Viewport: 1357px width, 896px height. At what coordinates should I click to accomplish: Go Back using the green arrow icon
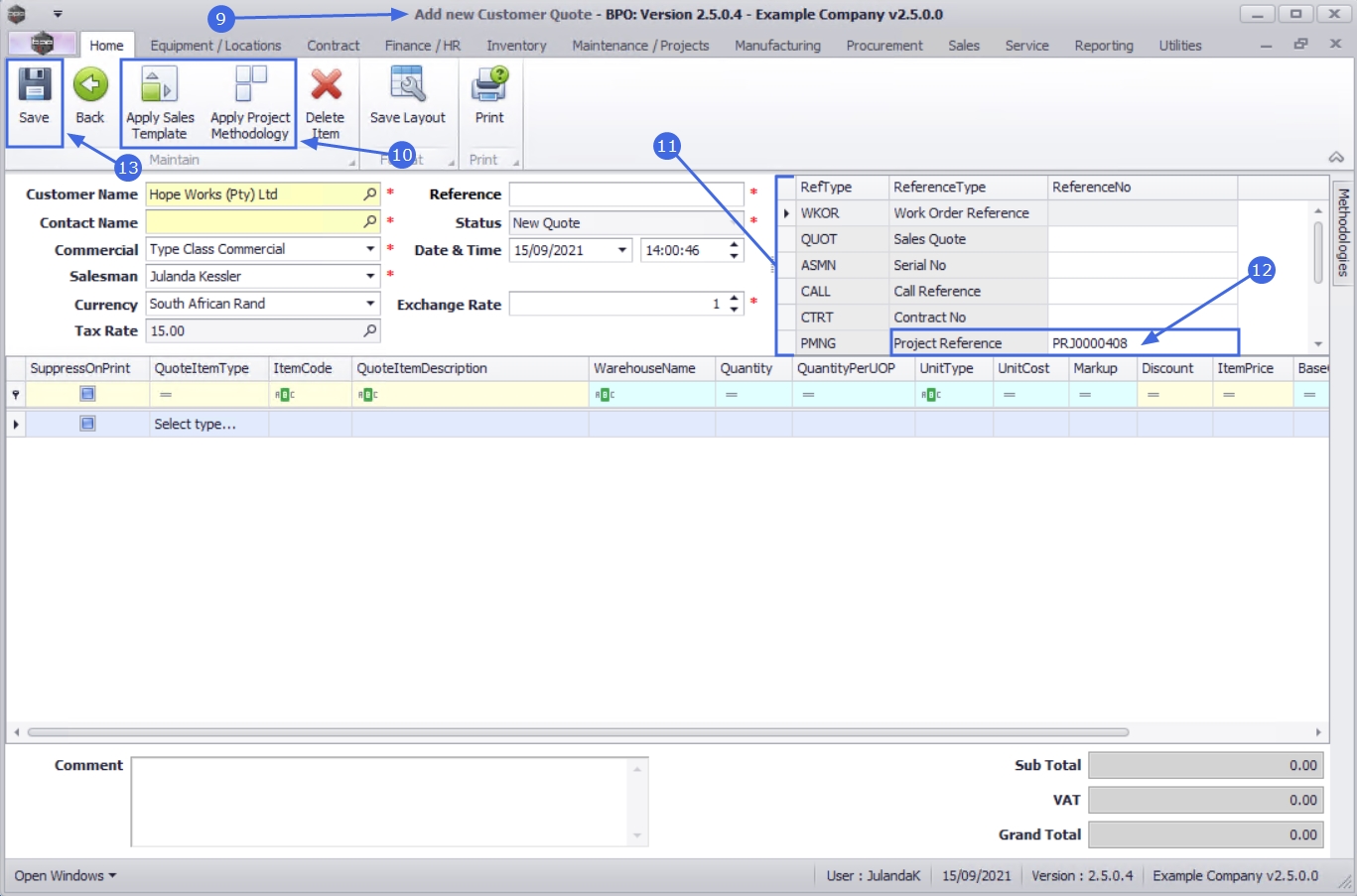[x=90, y=84]
